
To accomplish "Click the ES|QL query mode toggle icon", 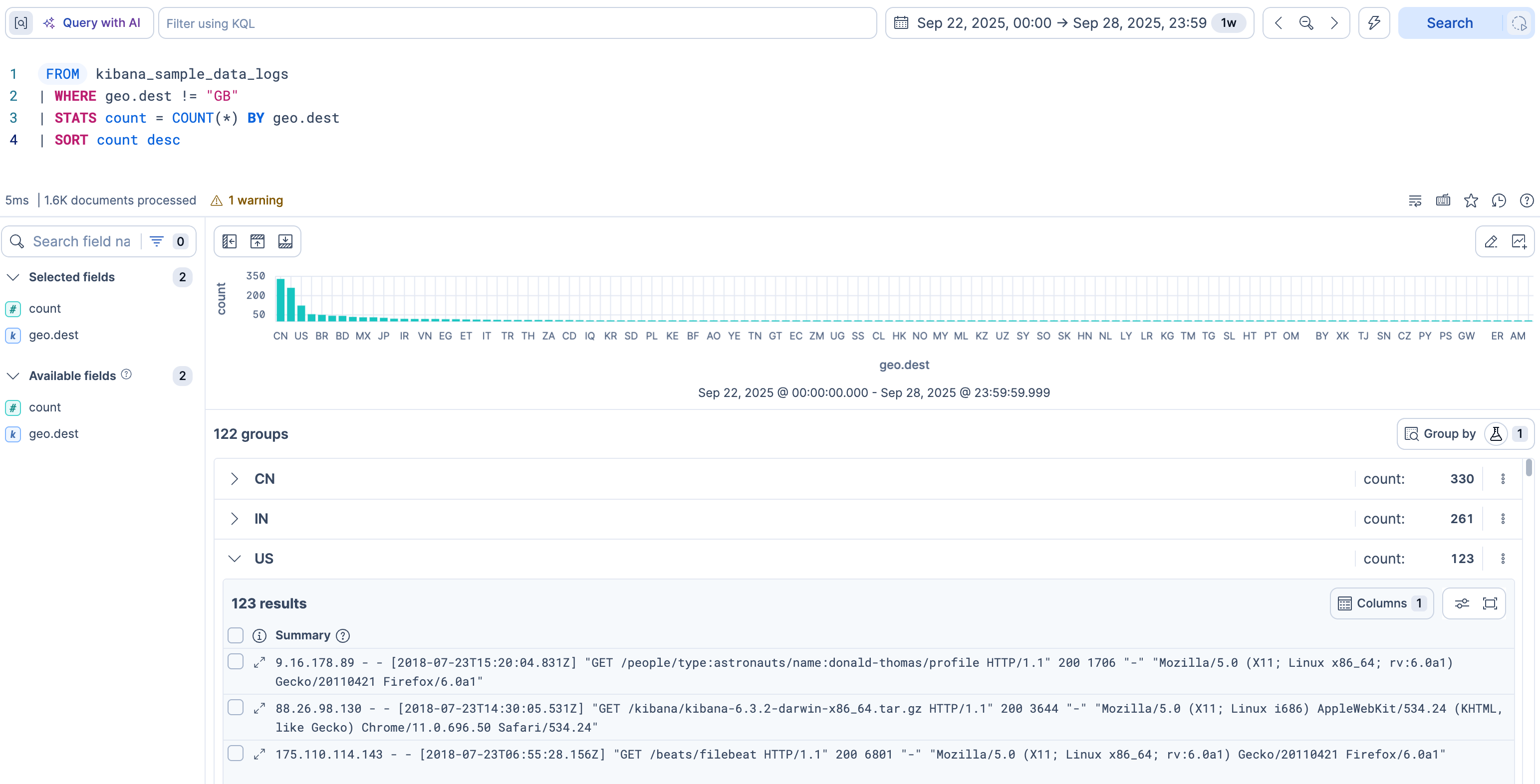I will (21, 23).
